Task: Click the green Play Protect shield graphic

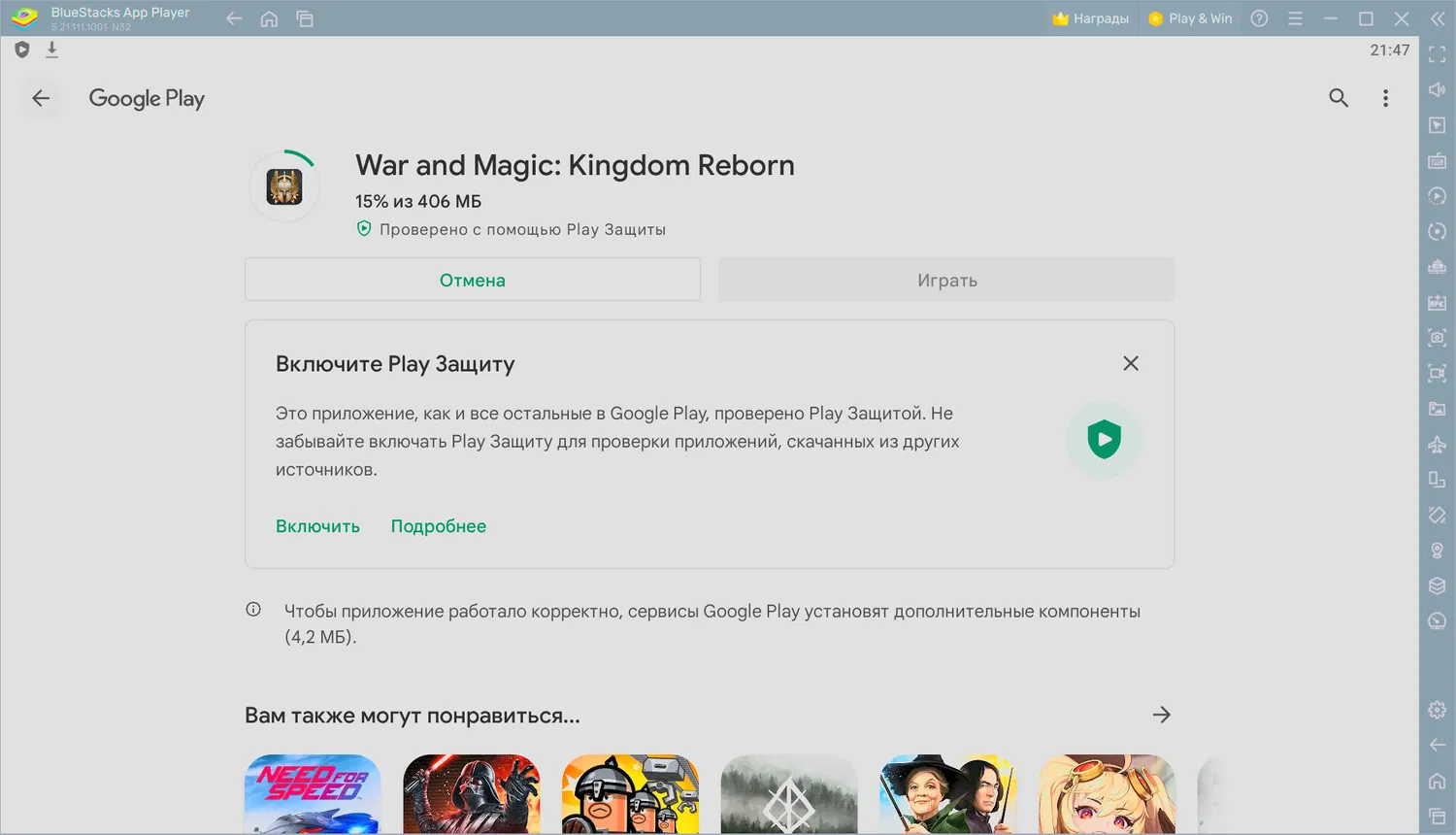Action: pyautogui.click(x=1105, y=440)
